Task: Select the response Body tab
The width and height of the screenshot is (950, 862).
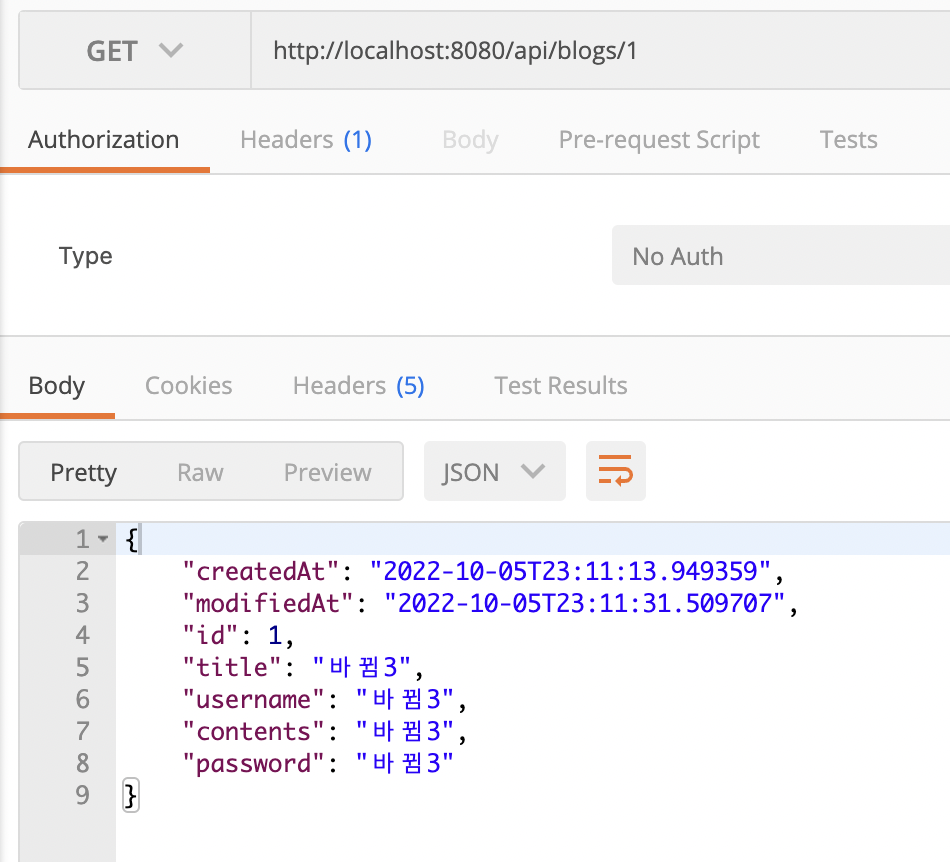Action: click(x=57, y=386)
